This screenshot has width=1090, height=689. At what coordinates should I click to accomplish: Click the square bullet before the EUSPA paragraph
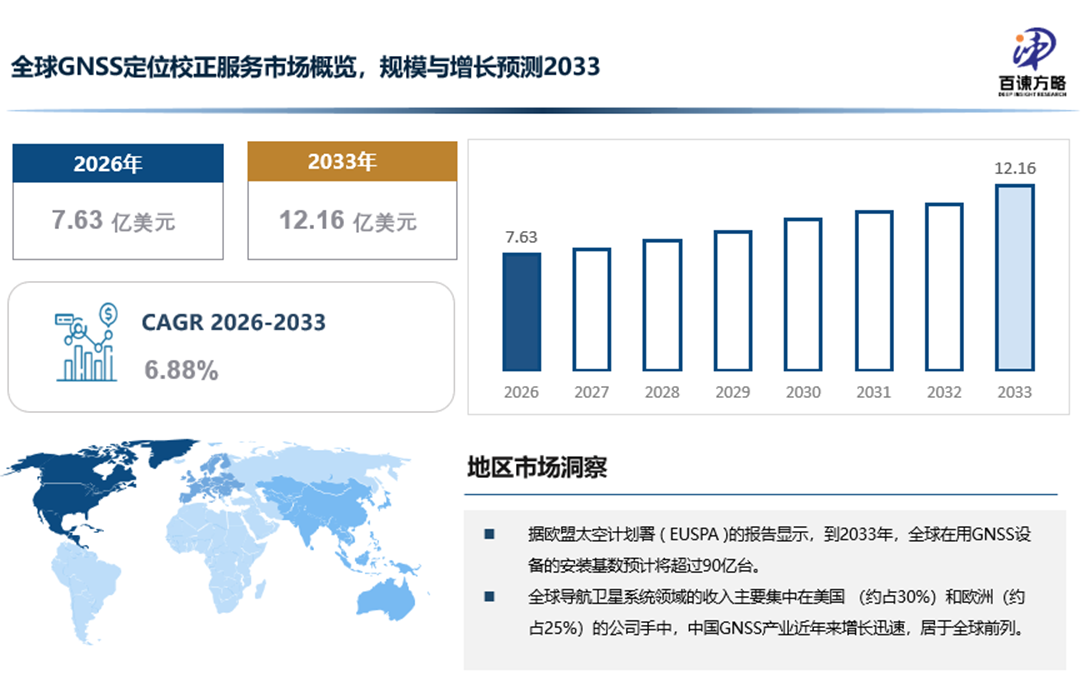[489, 534]
